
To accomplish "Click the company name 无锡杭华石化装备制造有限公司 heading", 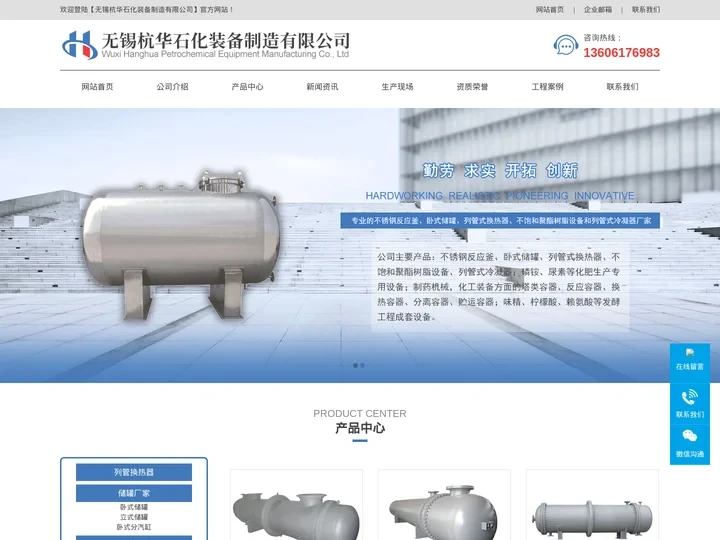I will [225, 41].
